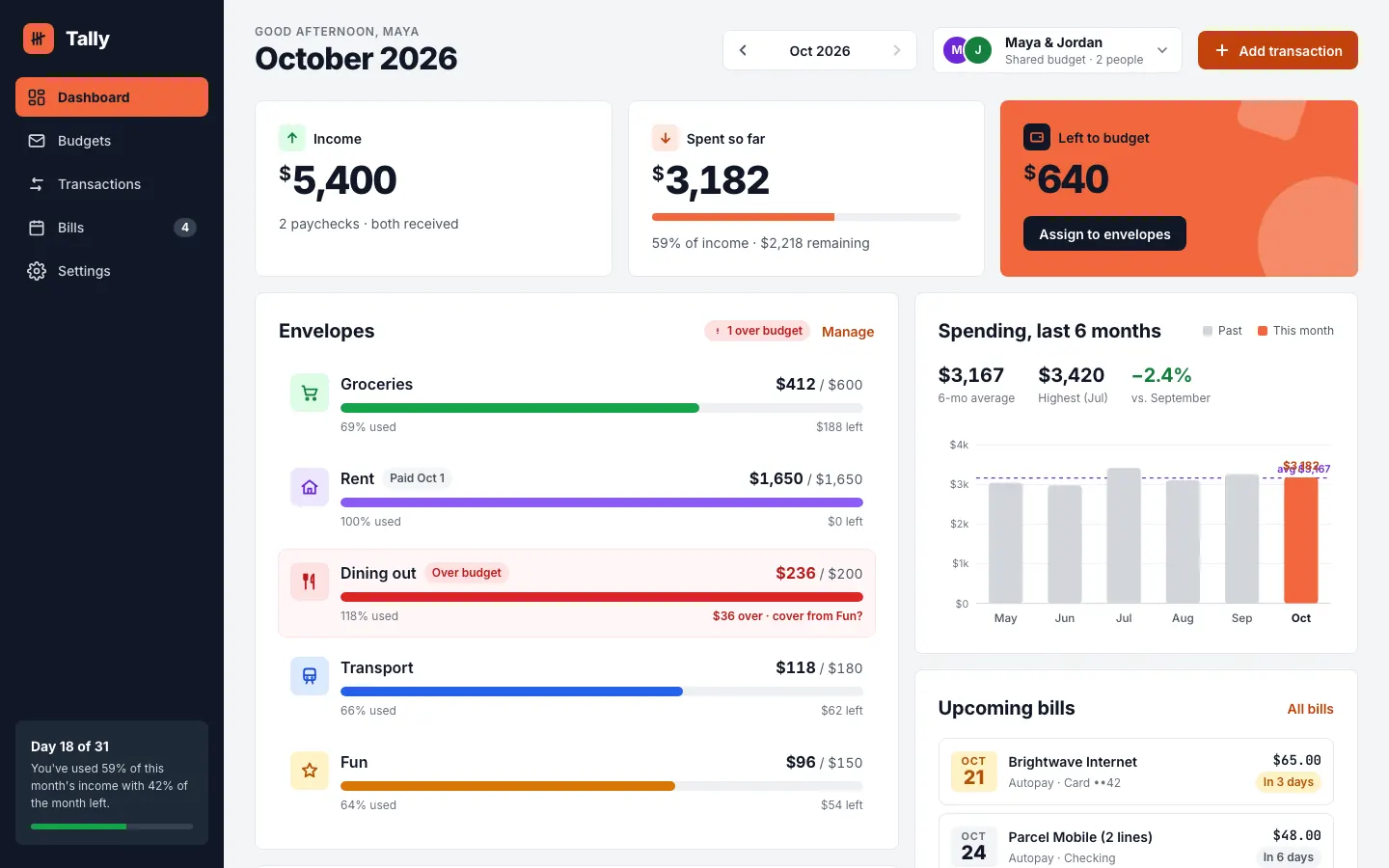
Task: Select the Groceries cart icon
Action: click(310, 393)
